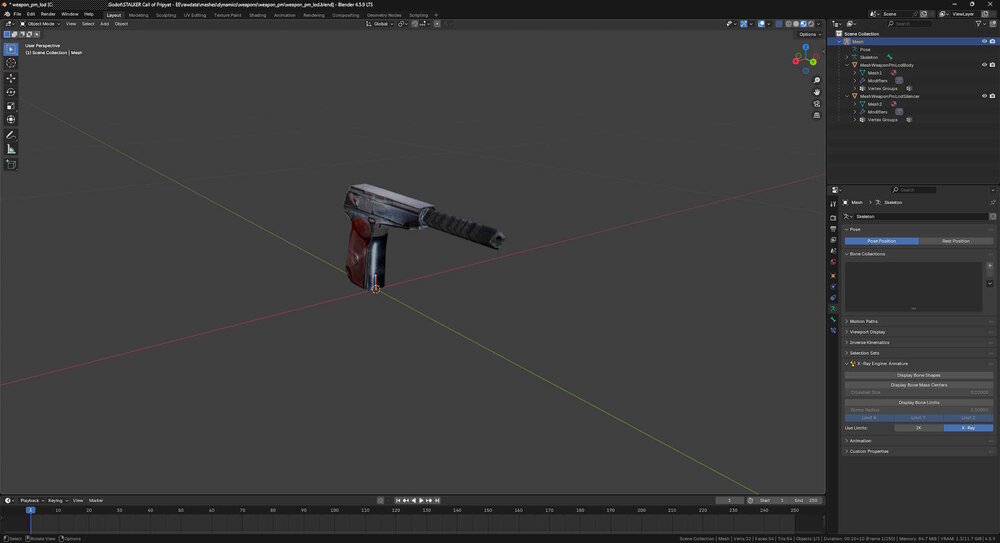1000x543 pixels.
Task: Open the Physics properties tab
Action: tap(833, 286)
